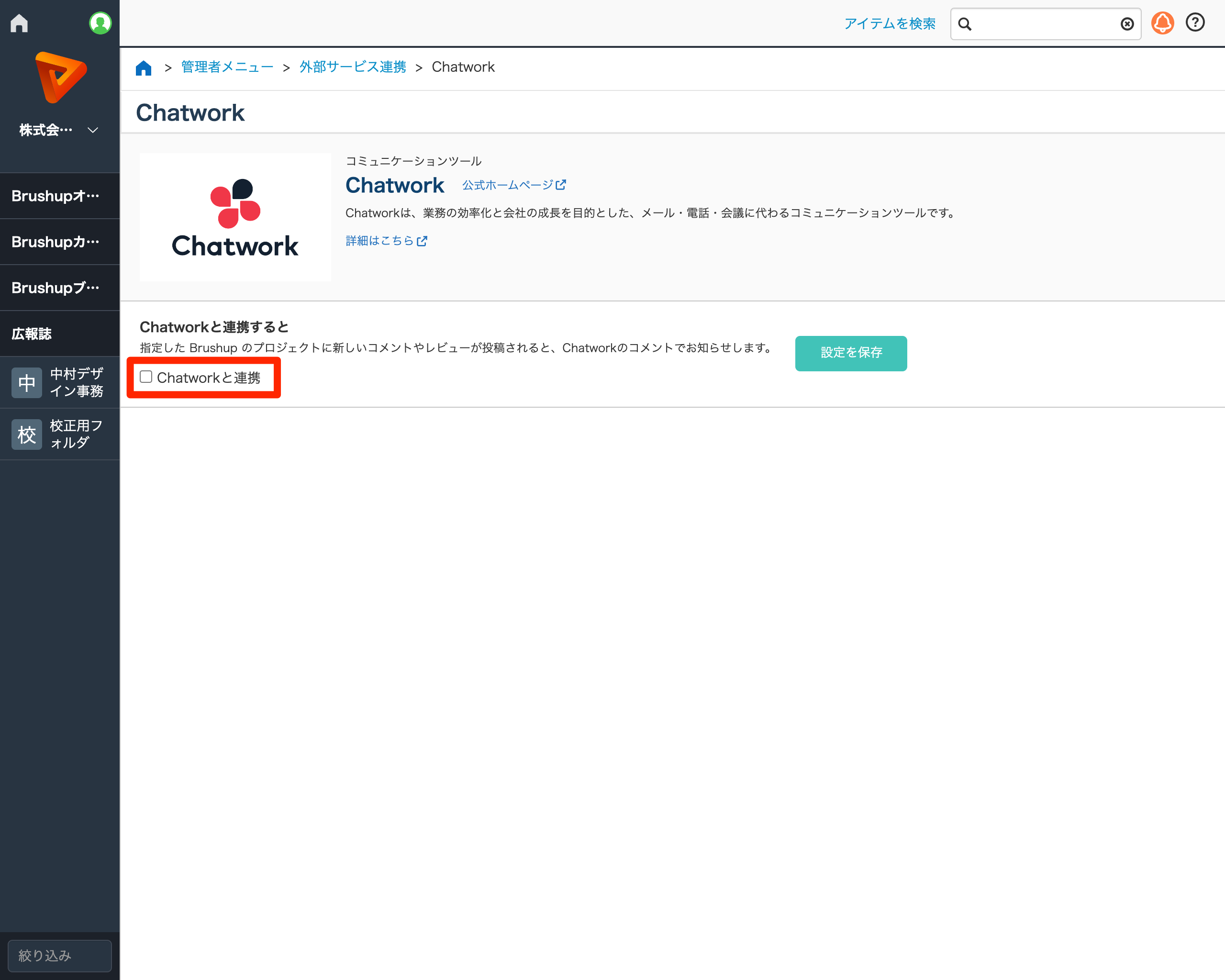Open the 詳細はこちら link
Image resolution: width=1225 pixels, height=980 pixels.
pyautogui.click(x=386, y=241)
